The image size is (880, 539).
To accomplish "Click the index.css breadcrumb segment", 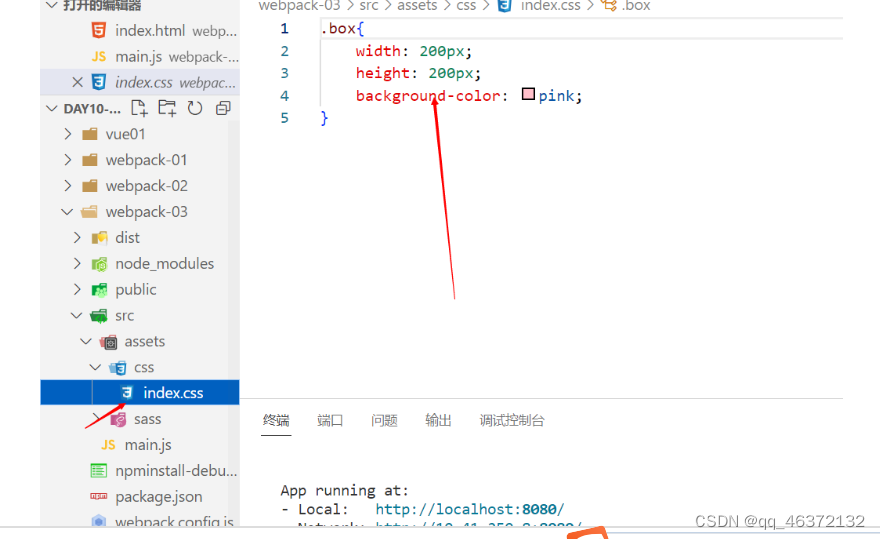I will (551, 6).
